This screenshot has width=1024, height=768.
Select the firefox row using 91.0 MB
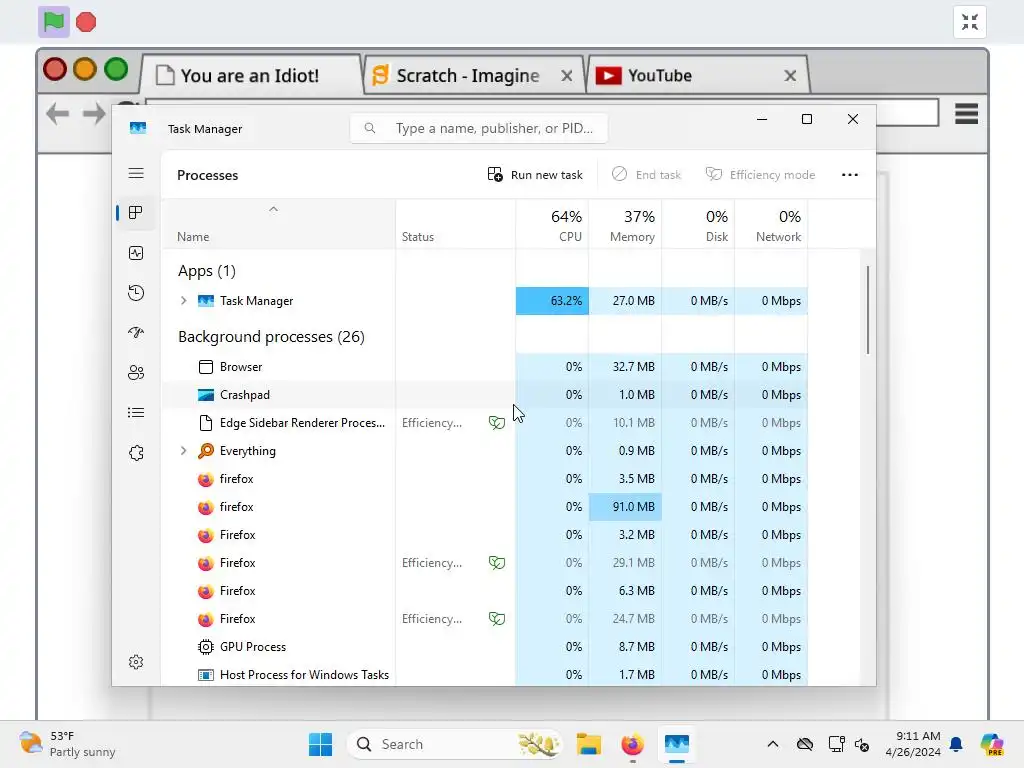(485, 507)
